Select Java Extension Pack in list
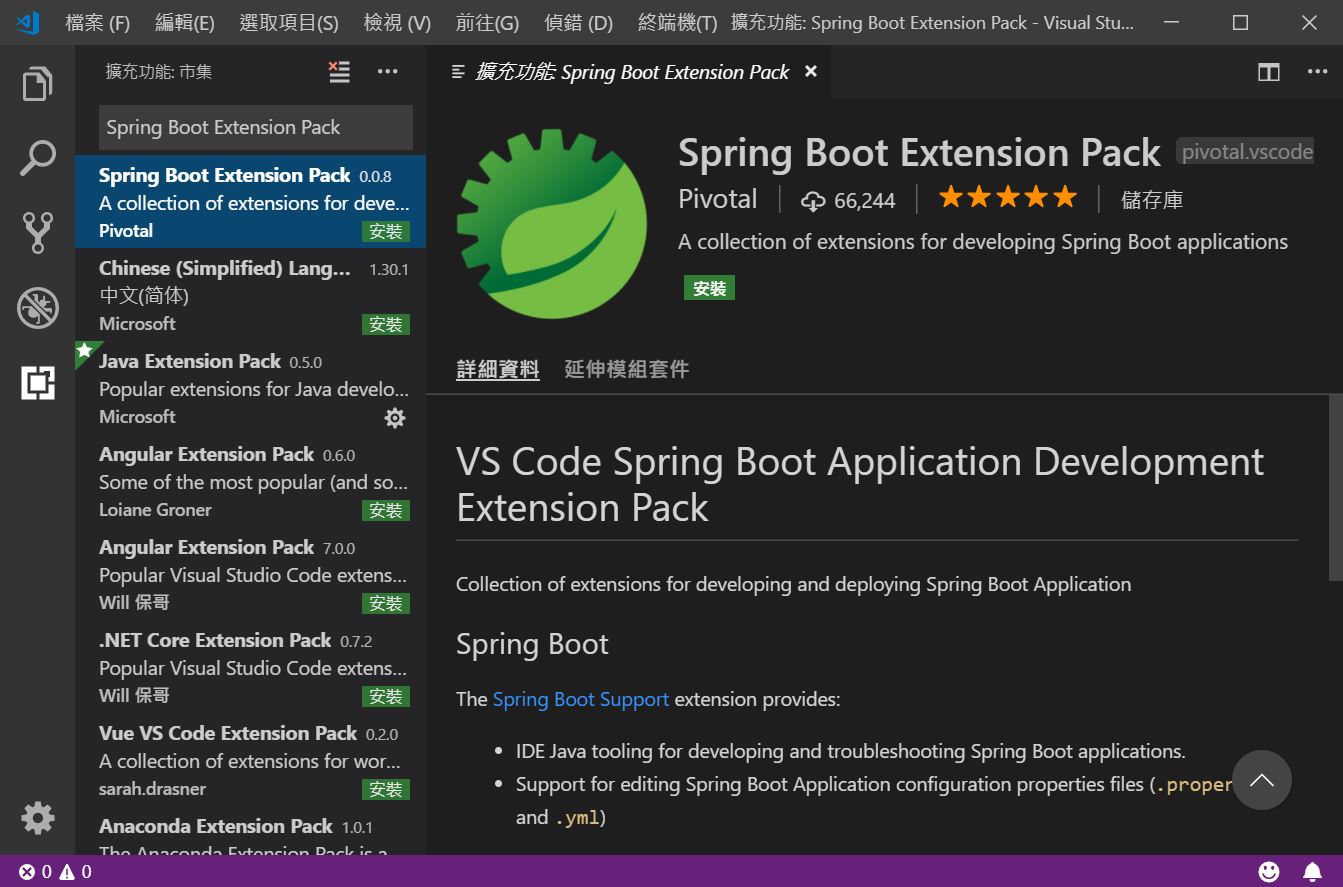The image size is (1343, 887). click(x=250, y=388)
